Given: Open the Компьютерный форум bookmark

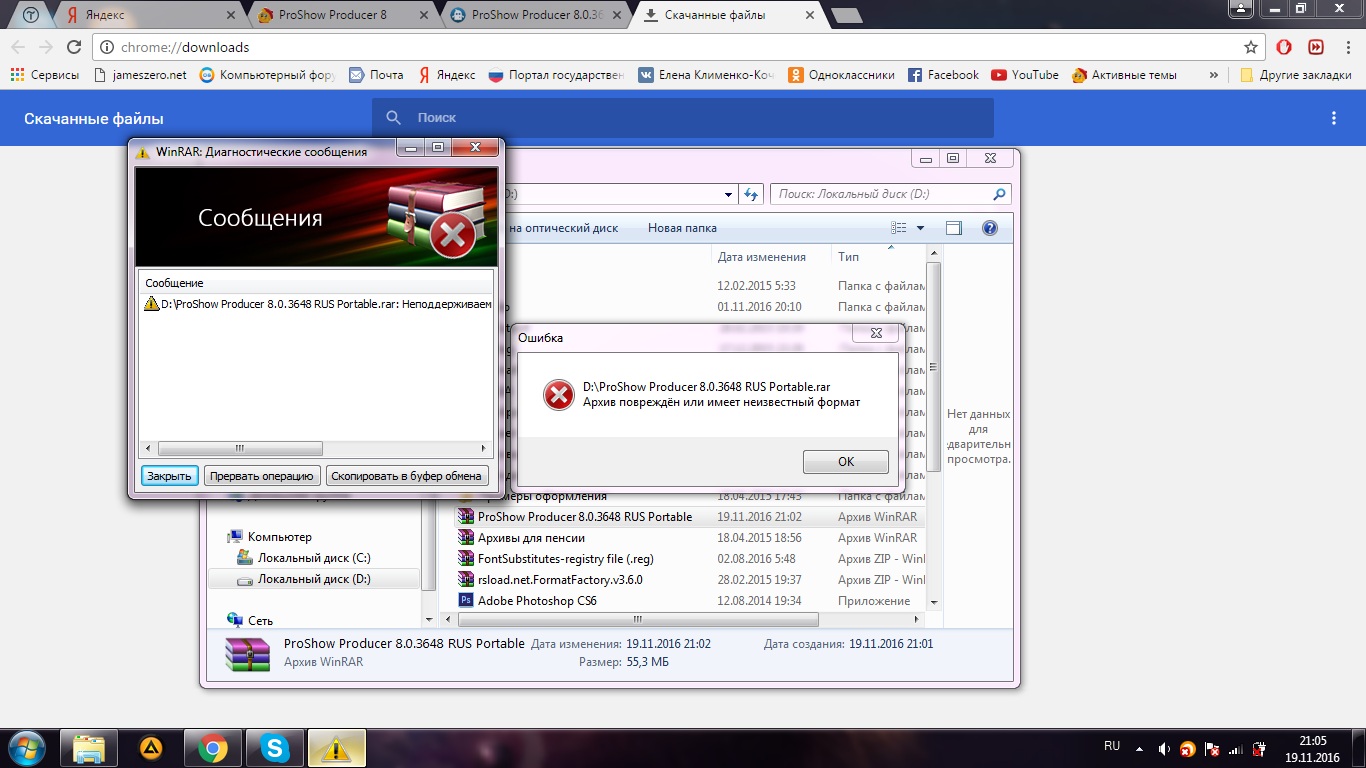Looking at the screenshot, I should (266, 75).
